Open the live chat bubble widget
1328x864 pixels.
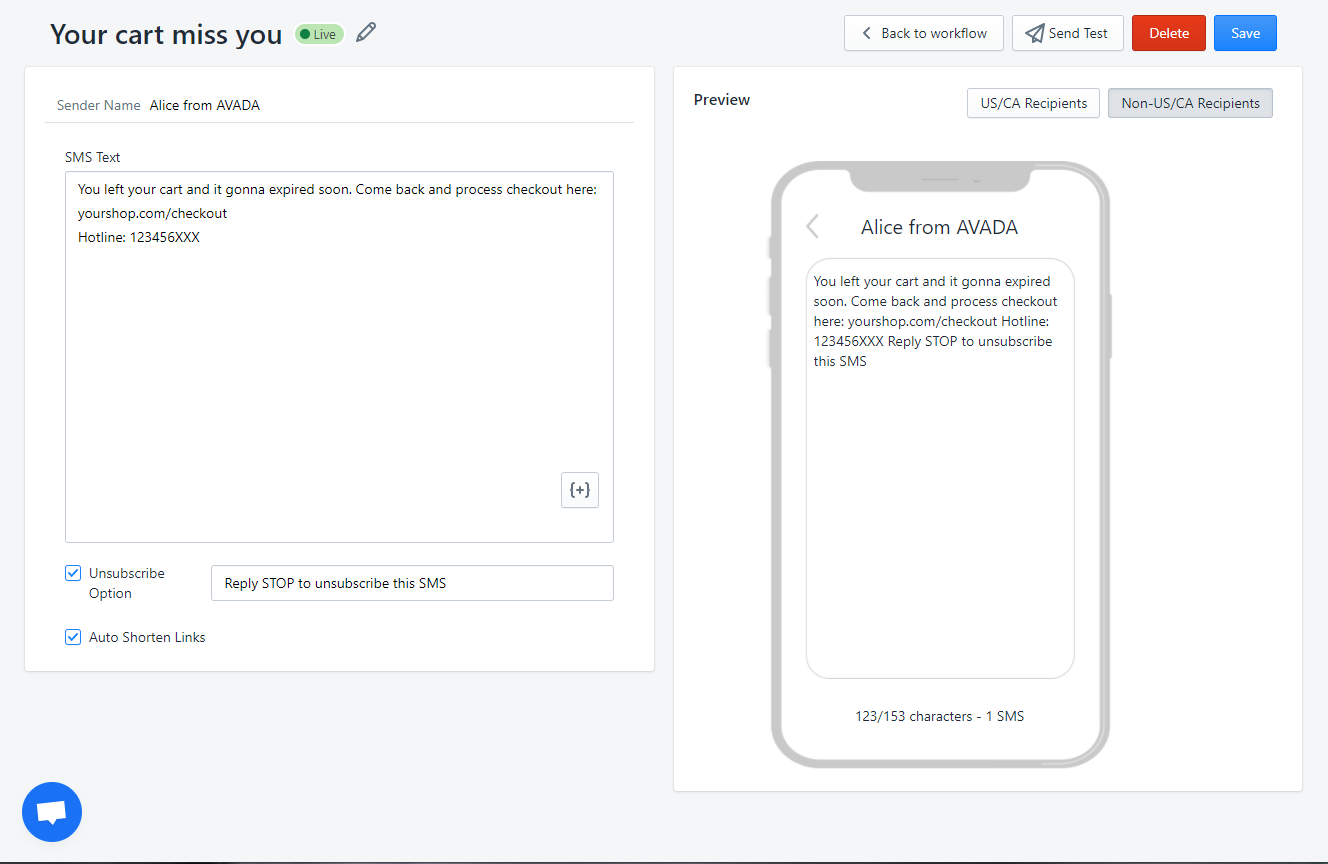52,812
